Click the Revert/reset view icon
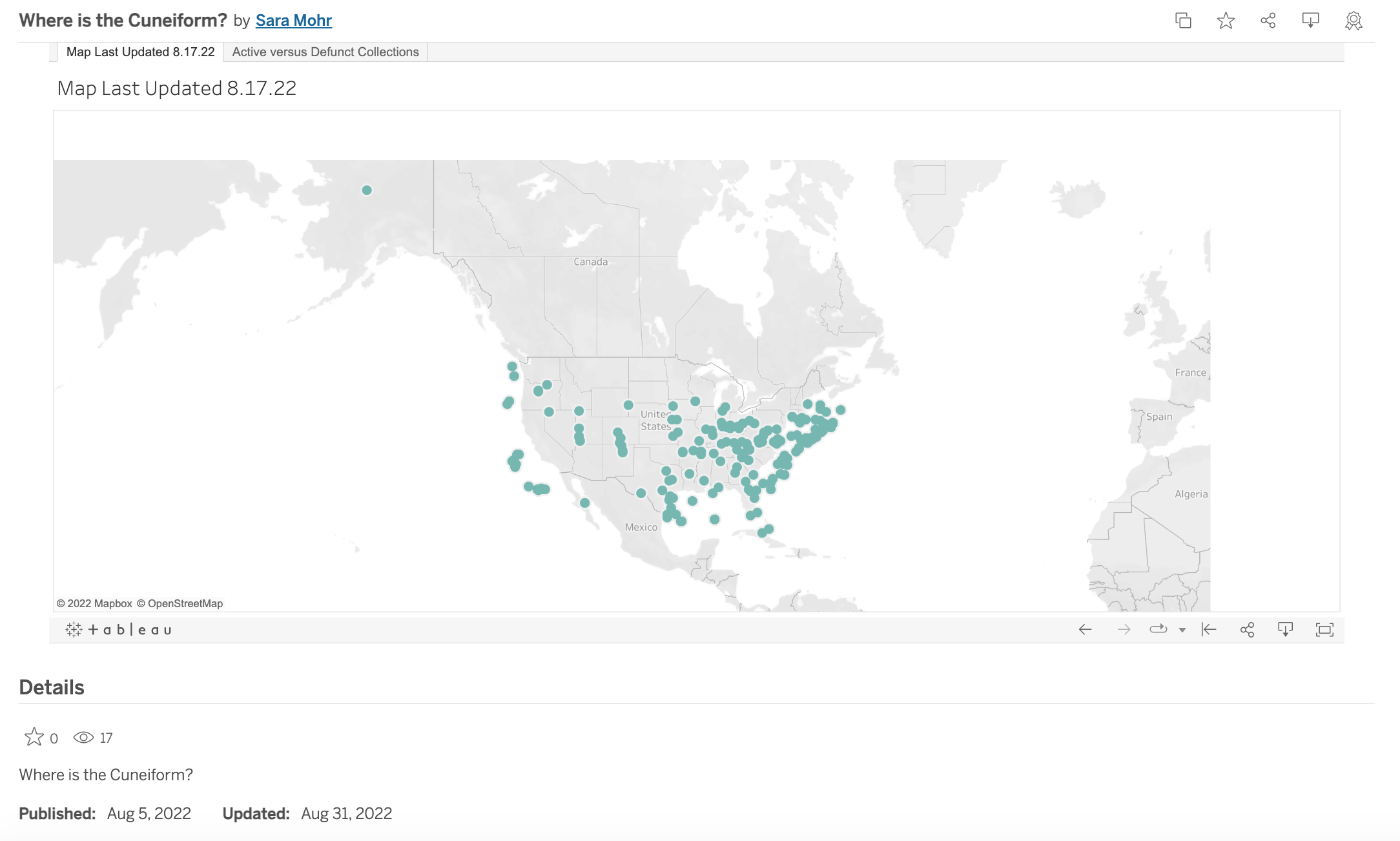The height and width of the screenshot is (841, 1400). tap(1209, 630)
